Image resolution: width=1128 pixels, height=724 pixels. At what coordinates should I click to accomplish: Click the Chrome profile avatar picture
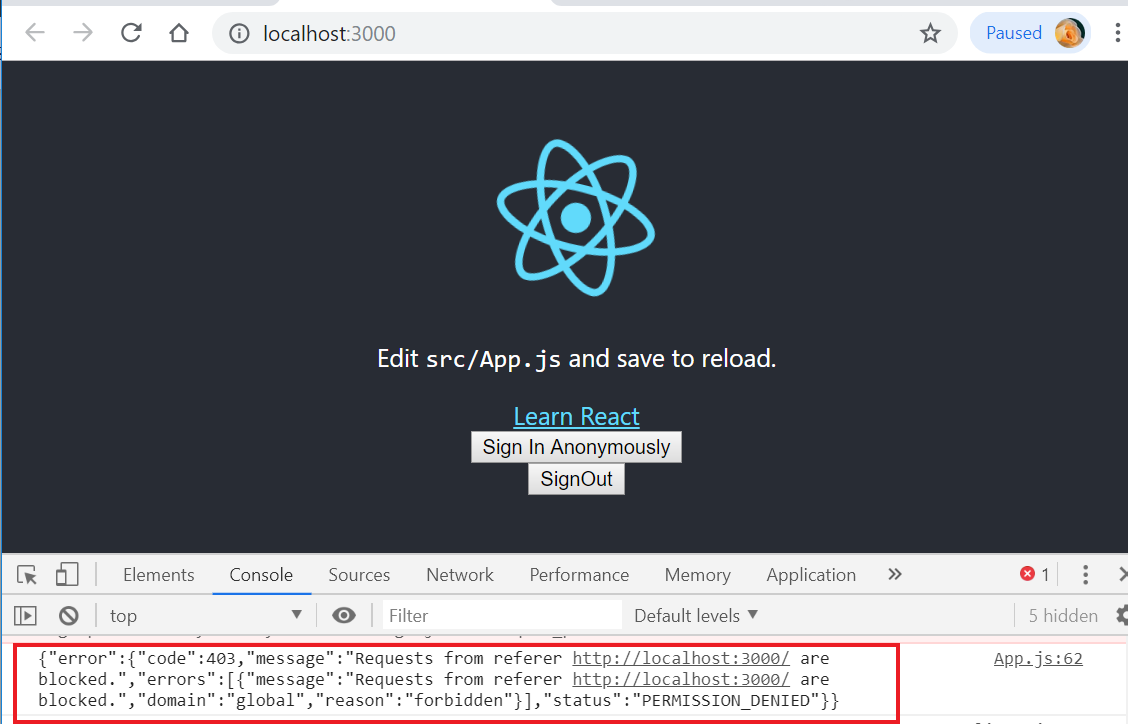coord(1069,32)
